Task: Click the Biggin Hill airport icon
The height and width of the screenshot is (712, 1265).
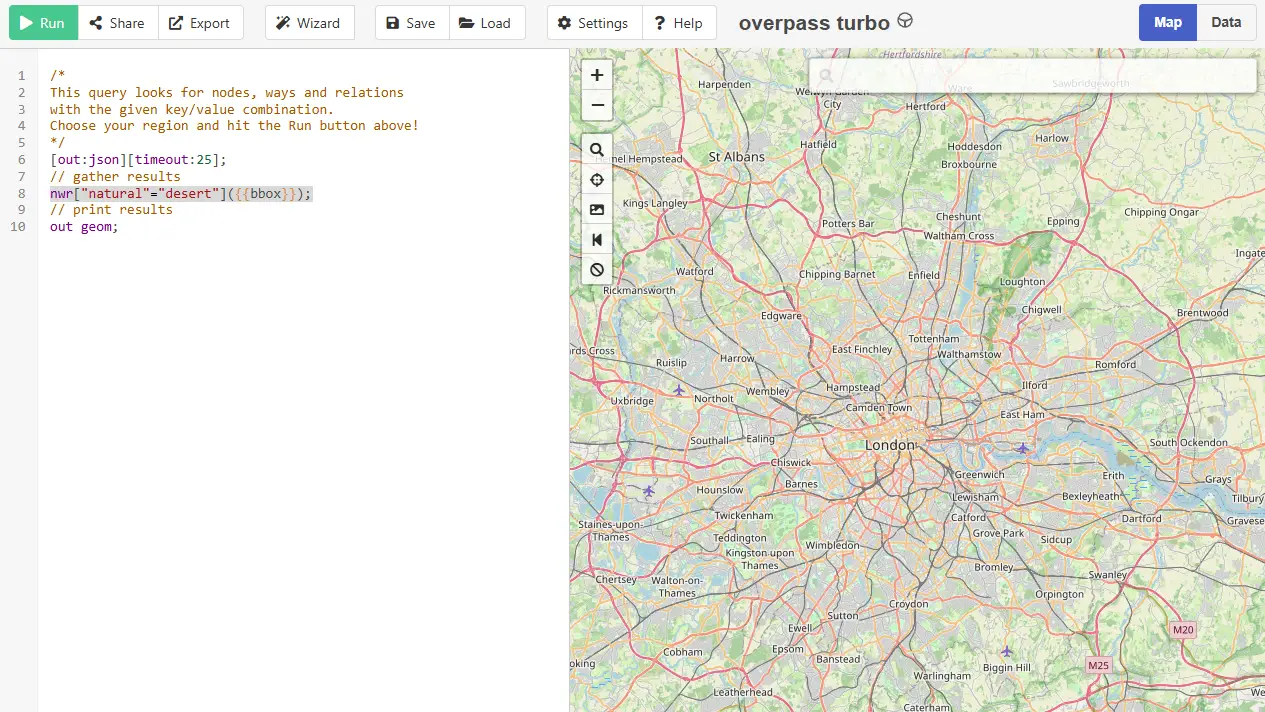Action: [x=1007, y=652]
